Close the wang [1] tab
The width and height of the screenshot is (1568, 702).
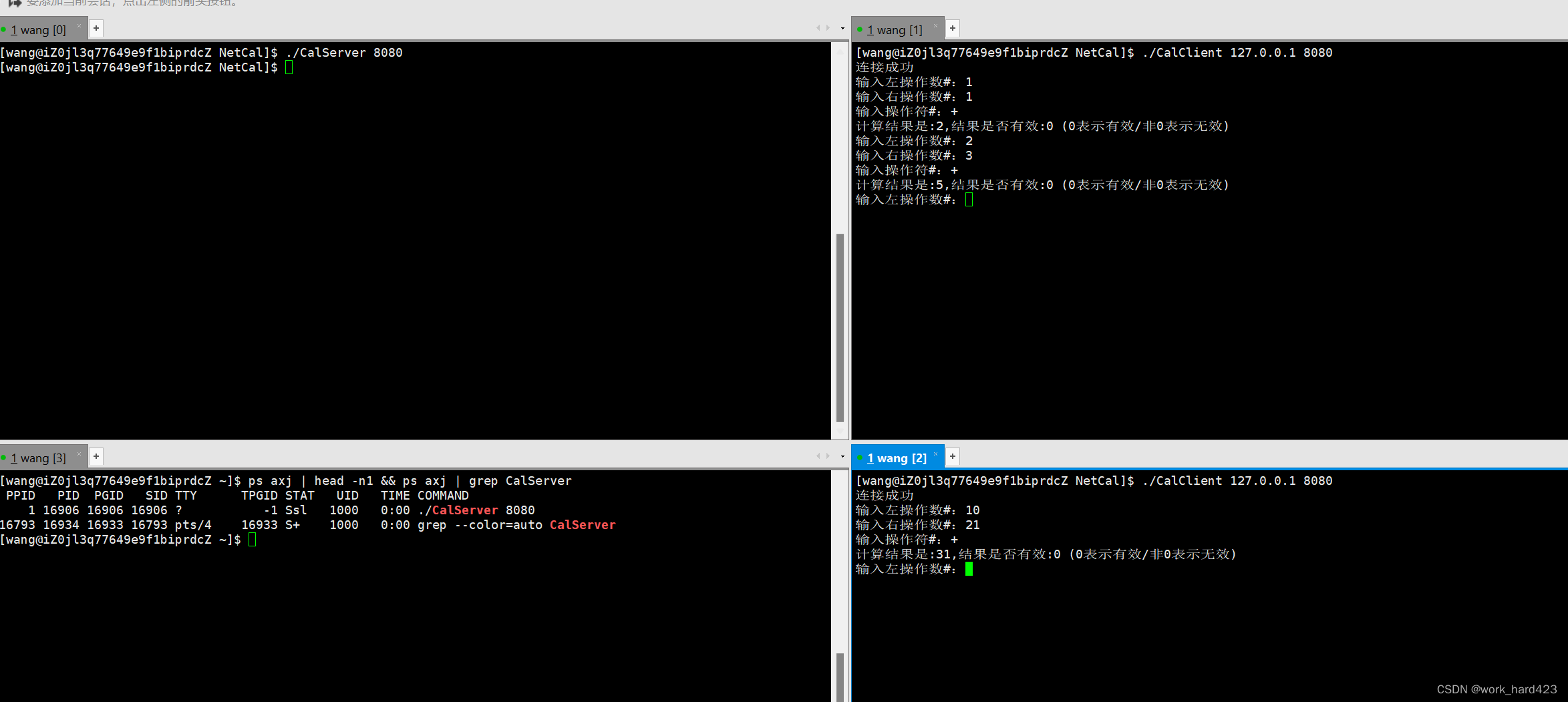[x=935, y=26]
